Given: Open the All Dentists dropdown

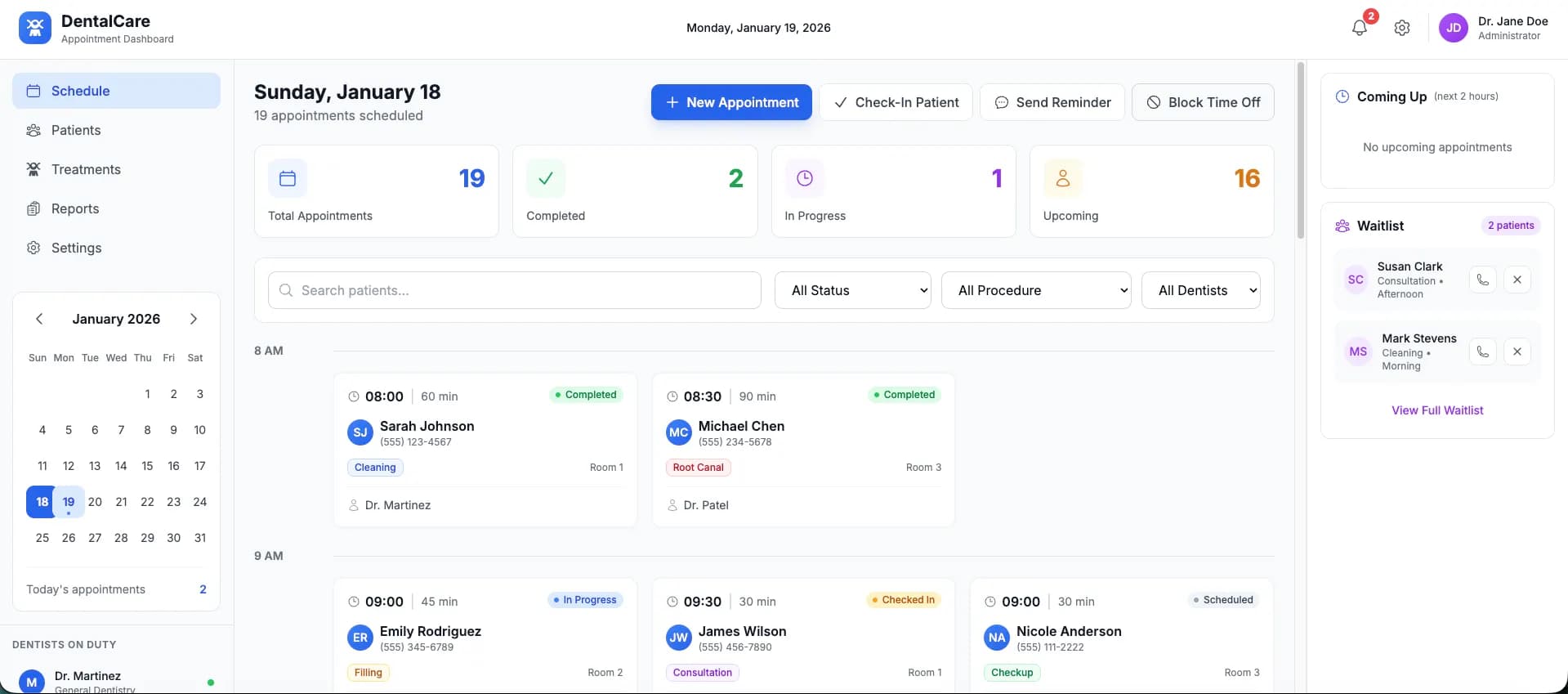Looking at the screenshot, I should (1200, 290).
